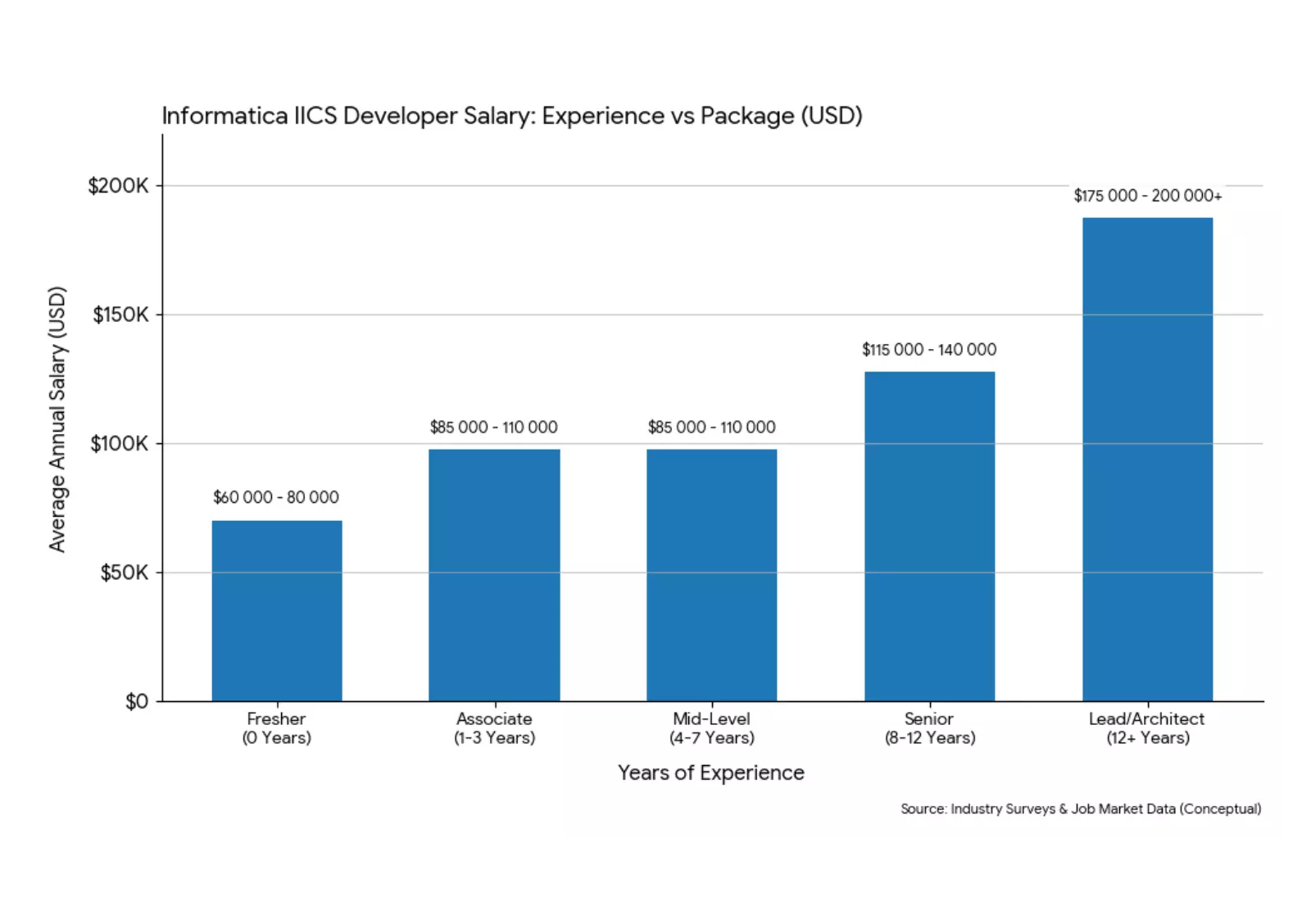This screenshot has height=924, width=1311.
Task: Select the Lead/Architect salary bar
Action: (x=1147, y=459)
